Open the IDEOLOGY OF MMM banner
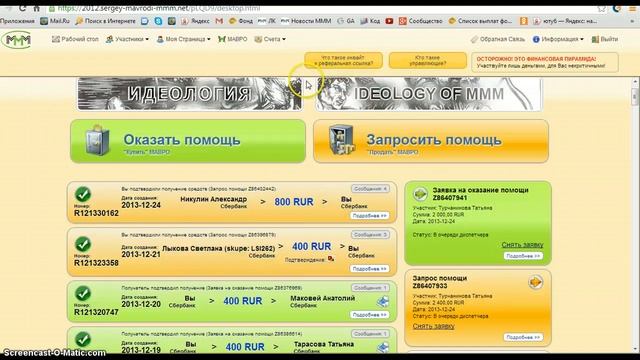Screen dimensions: 640x360 [428, 94]
